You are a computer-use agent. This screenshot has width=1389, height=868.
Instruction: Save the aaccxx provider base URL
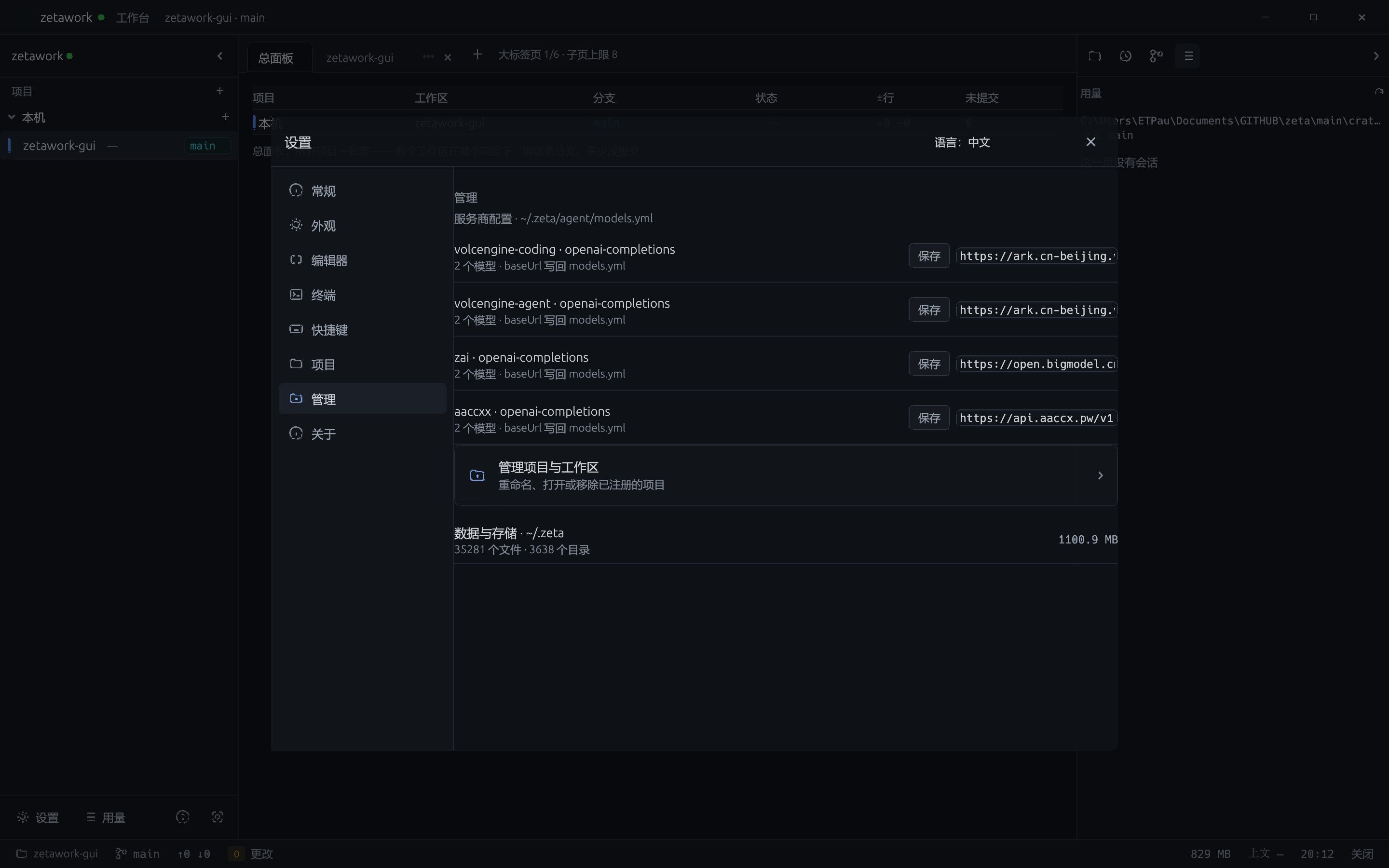coord(929,418)
